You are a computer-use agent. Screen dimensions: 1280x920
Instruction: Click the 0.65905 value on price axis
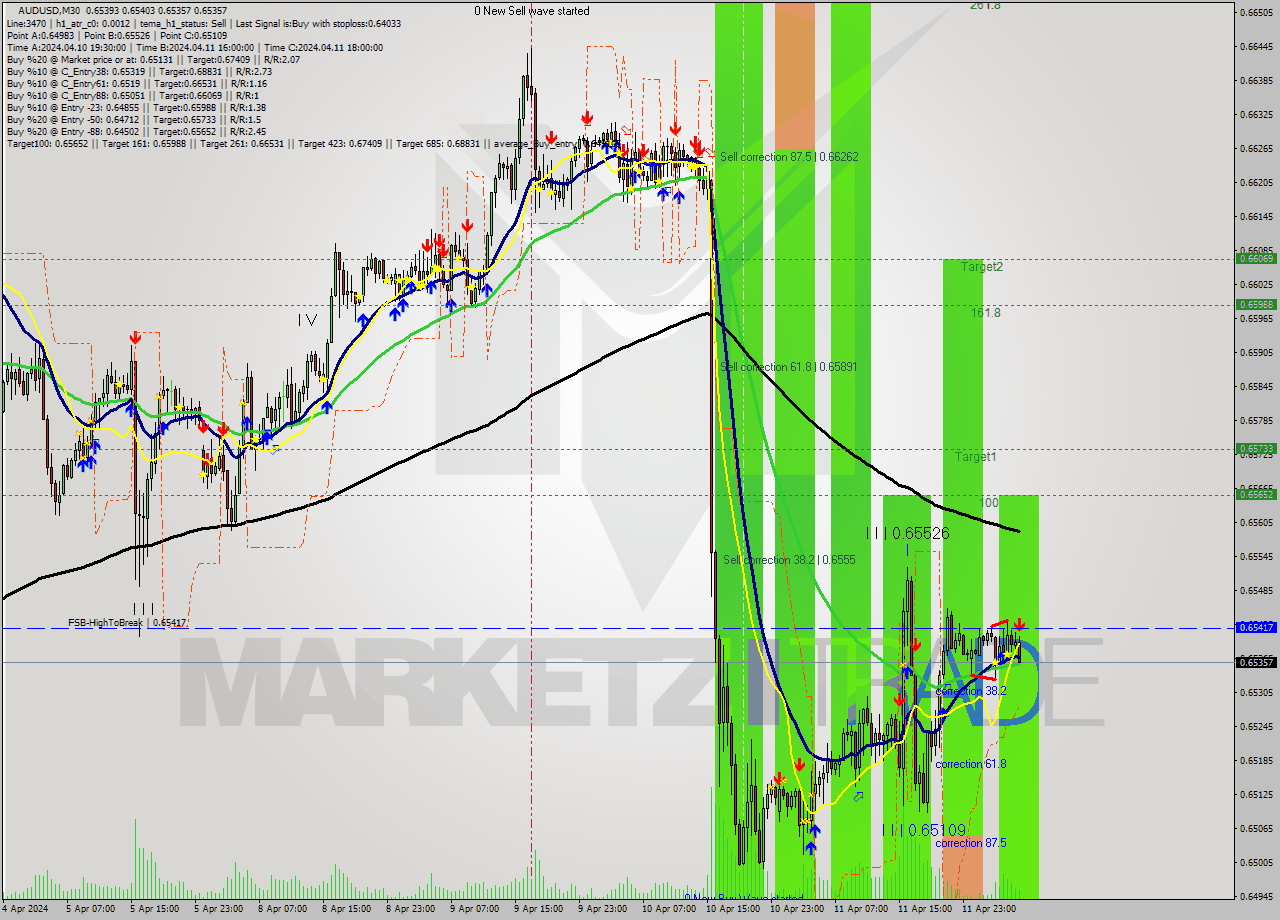pos(1256,352)
